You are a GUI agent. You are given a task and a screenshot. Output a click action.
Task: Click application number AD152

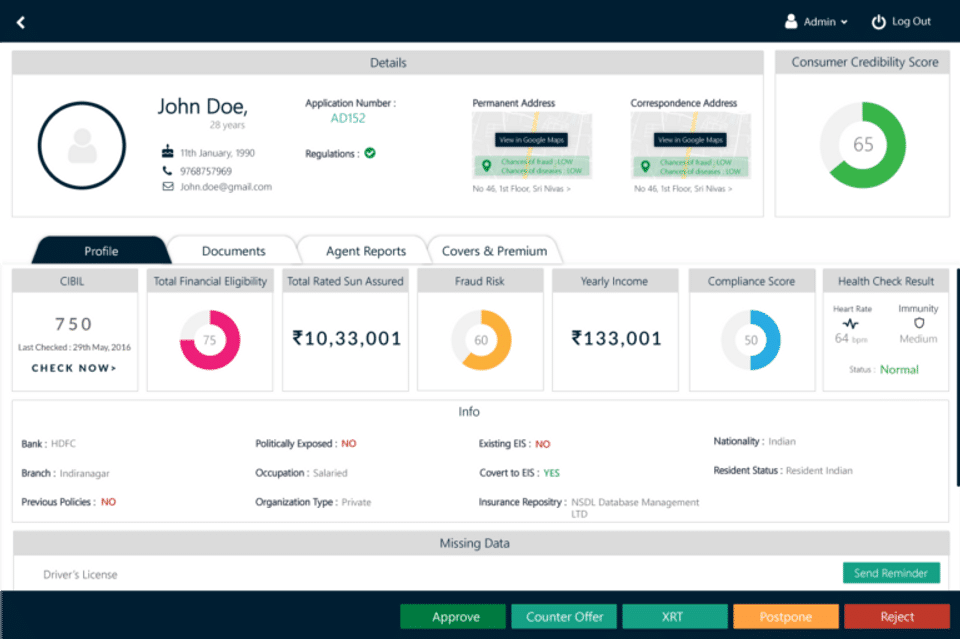tap(348, 118)
